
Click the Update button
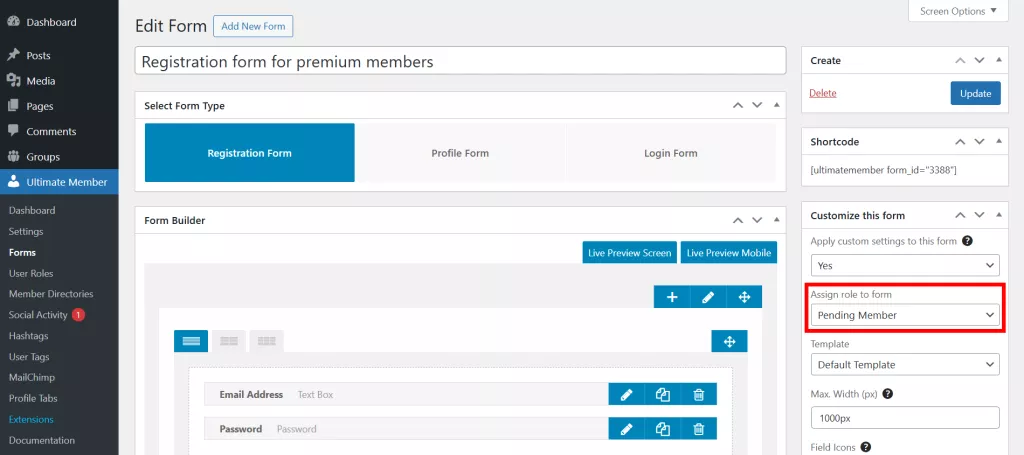coord(974,93)
